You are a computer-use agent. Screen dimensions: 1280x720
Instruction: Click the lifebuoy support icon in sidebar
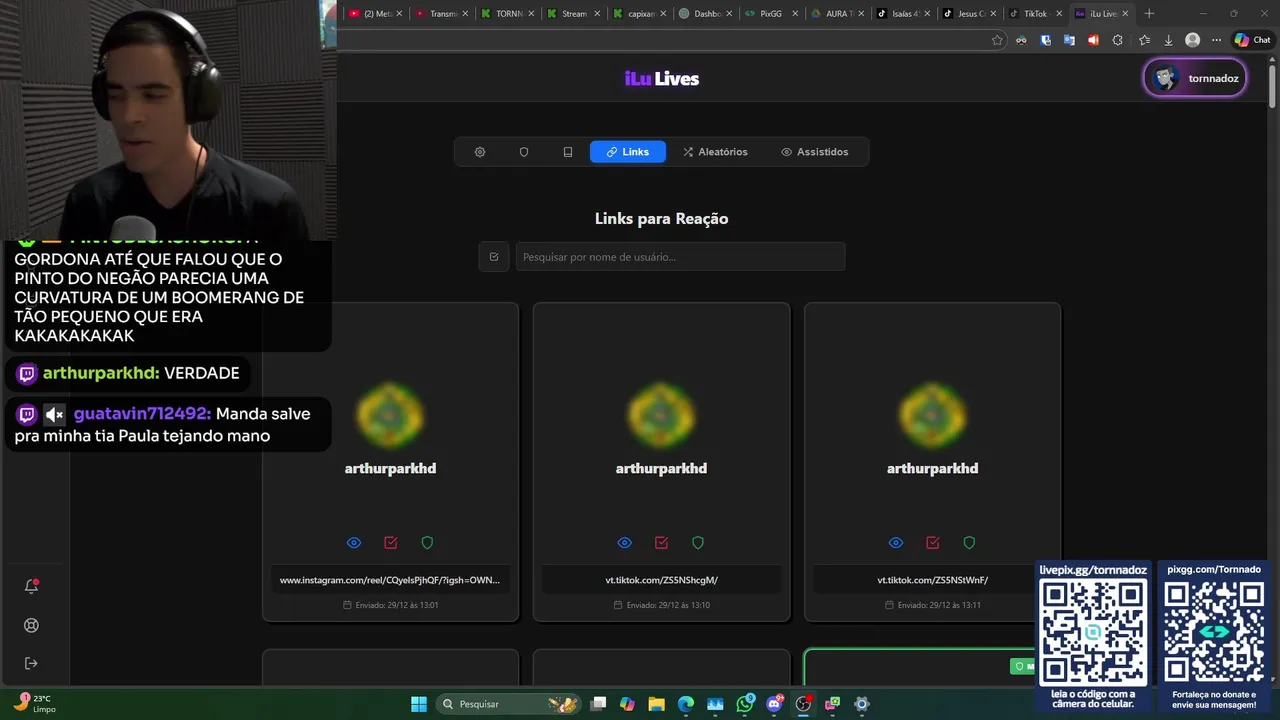point(31,625)
